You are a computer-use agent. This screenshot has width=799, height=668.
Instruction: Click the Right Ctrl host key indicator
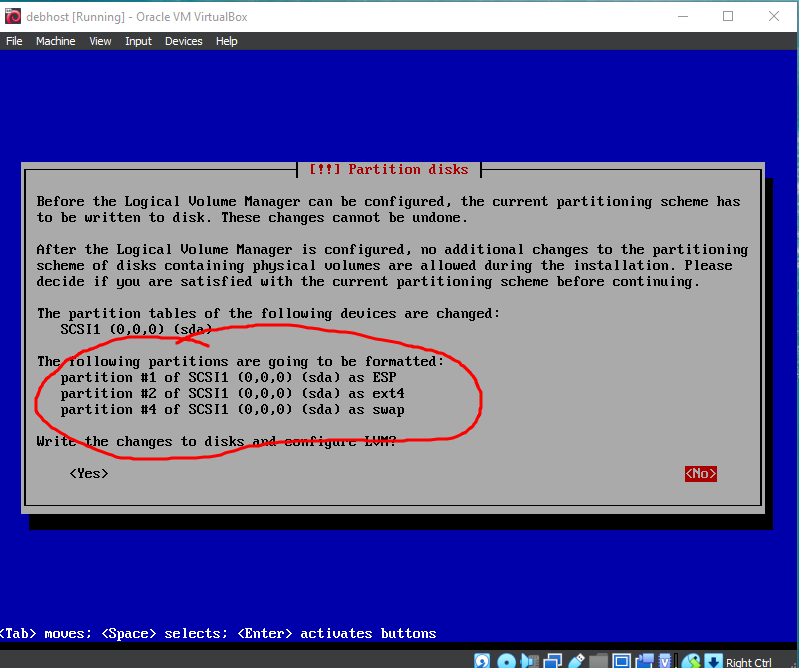(749, 661)
